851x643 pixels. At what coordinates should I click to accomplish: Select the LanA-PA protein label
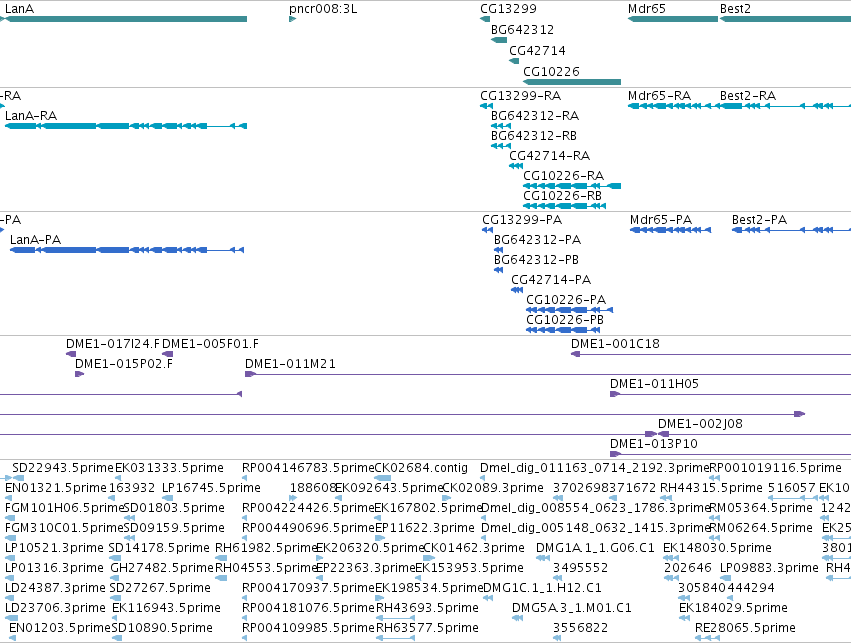35,240
